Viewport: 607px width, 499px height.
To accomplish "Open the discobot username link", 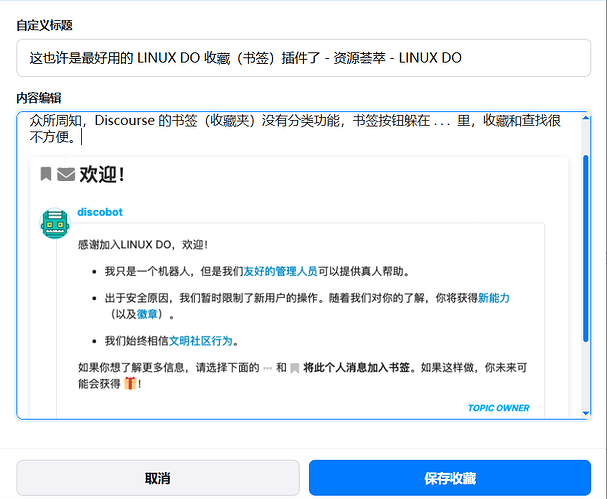I will (x=100, y=212).
